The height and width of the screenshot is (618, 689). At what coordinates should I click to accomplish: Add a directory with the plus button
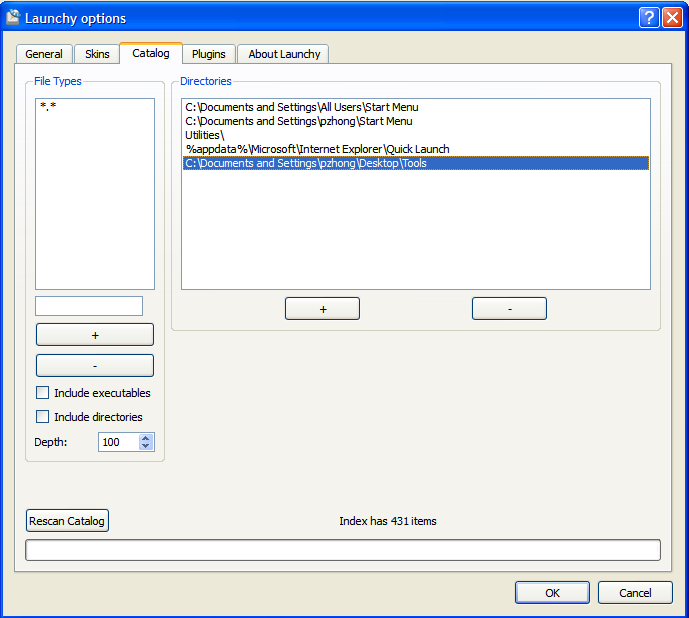(x=323, y=309)
